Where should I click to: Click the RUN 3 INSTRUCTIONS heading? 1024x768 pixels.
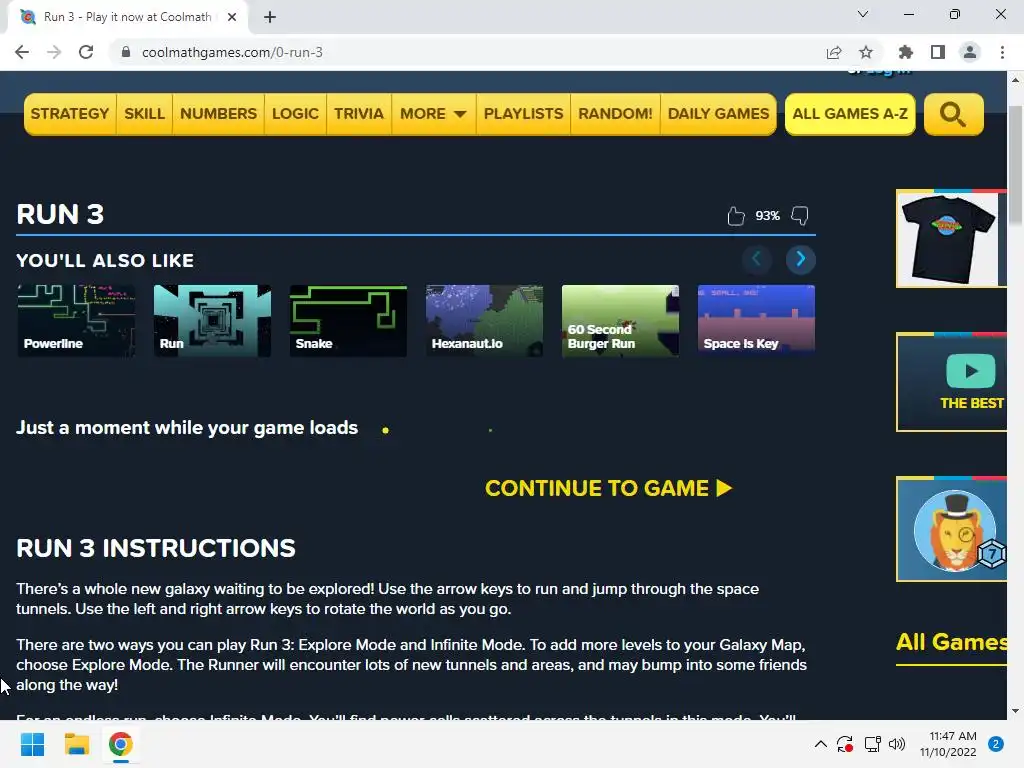156,548
